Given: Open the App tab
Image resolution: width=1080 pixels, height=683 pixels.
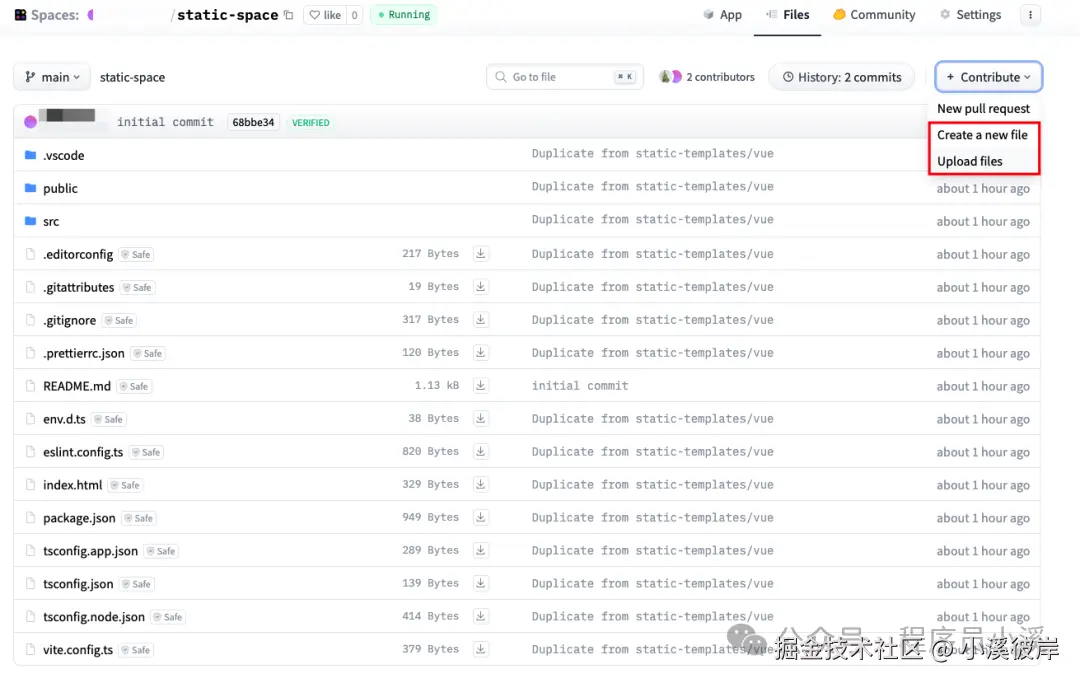Looking at the screenshot, I should [x=723, y=14].
